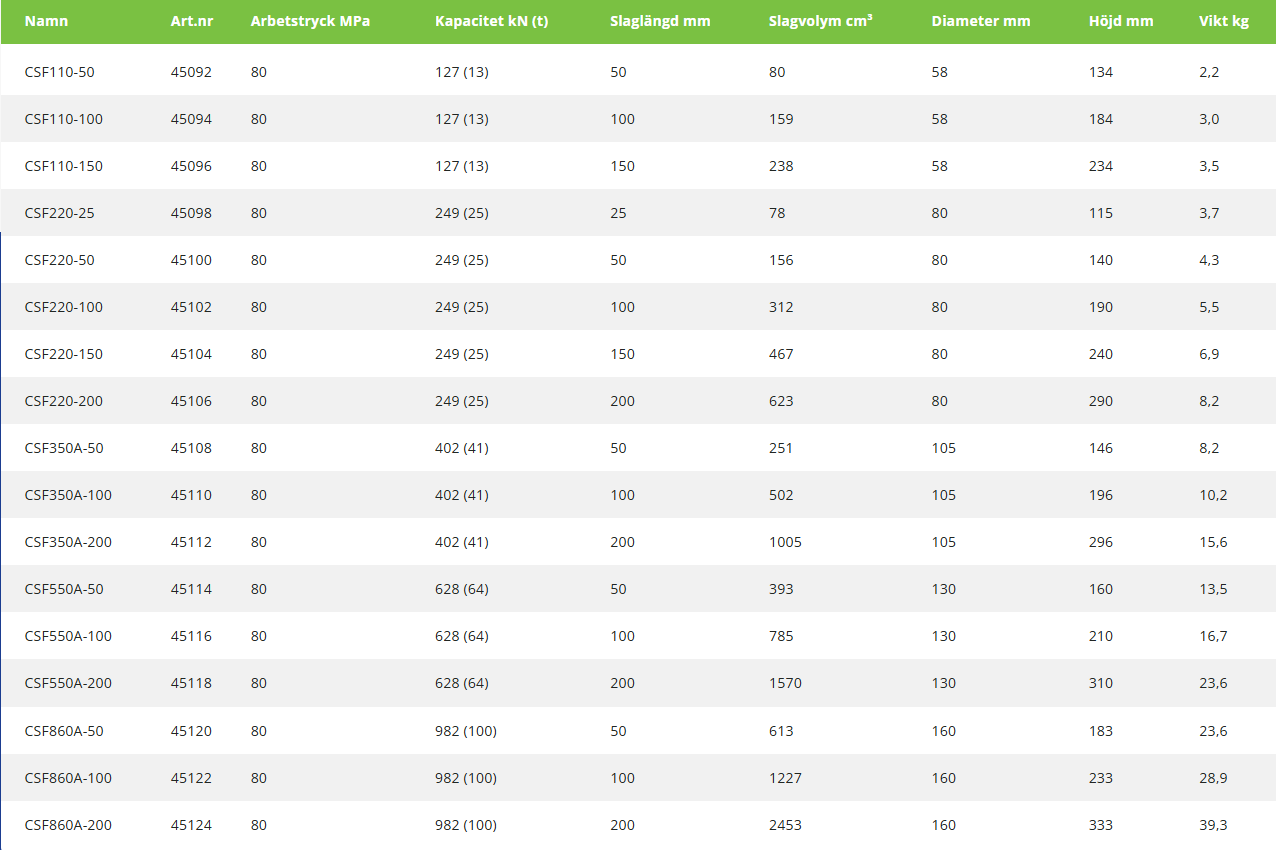Select the slagvolym value 2453

pyautogui.click(x=785, y=825)
